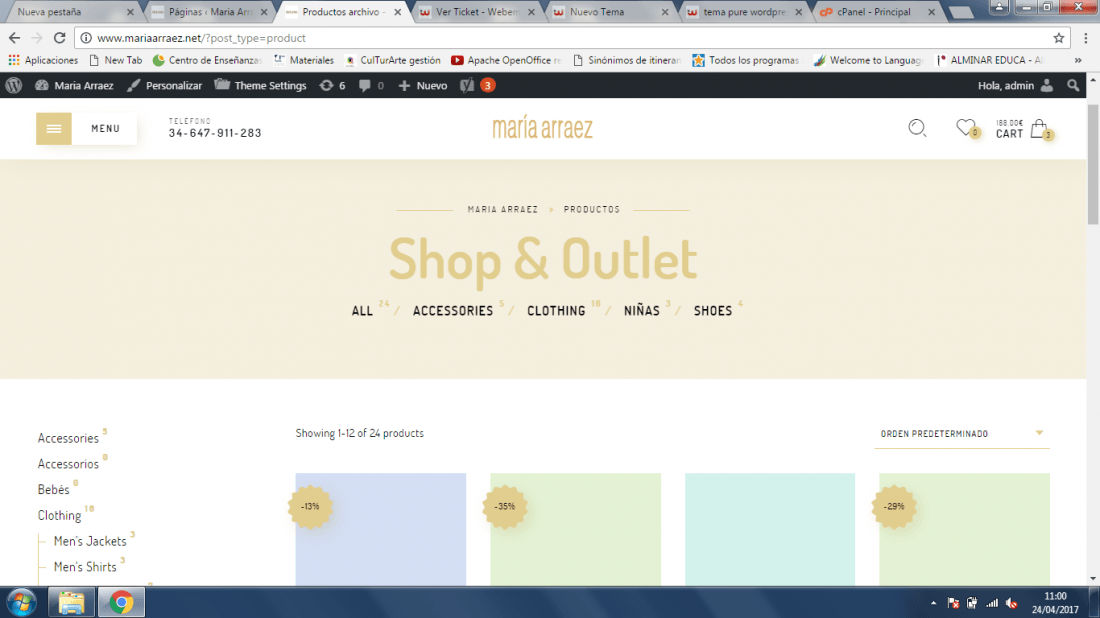1100x618 pixels.
Task: Switch to the tema pure wordpress tab
Action: [744, 12]
